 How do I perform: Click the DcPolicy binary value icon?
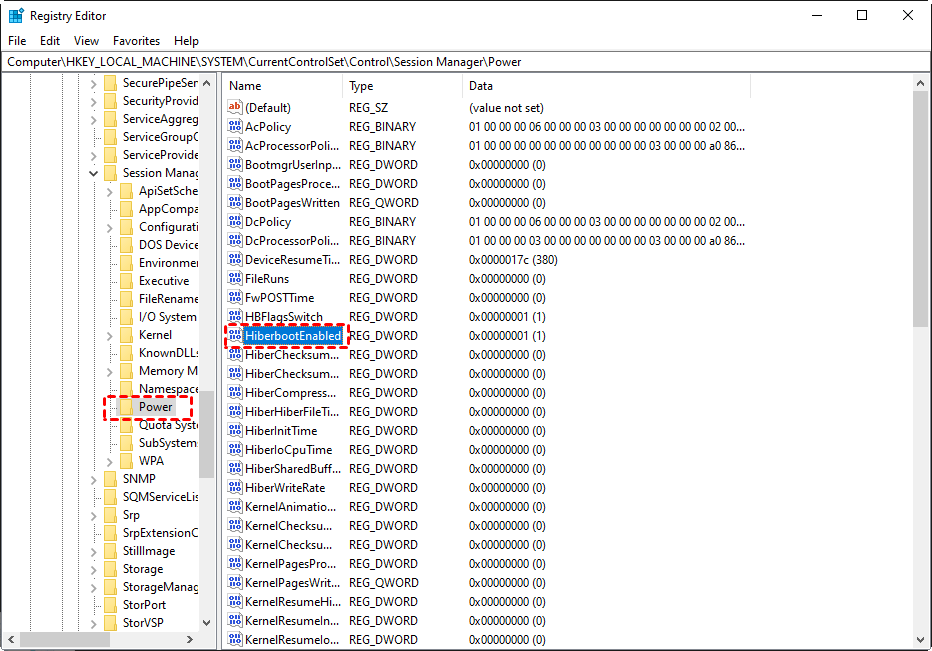pyautogui.click(x=235, y=222)
